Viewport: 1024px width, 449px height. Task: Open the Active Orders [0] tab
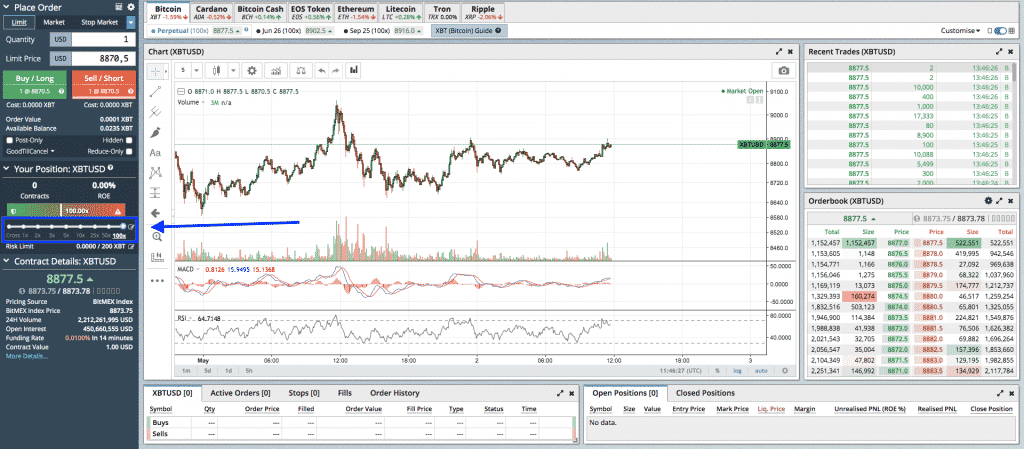240,393
